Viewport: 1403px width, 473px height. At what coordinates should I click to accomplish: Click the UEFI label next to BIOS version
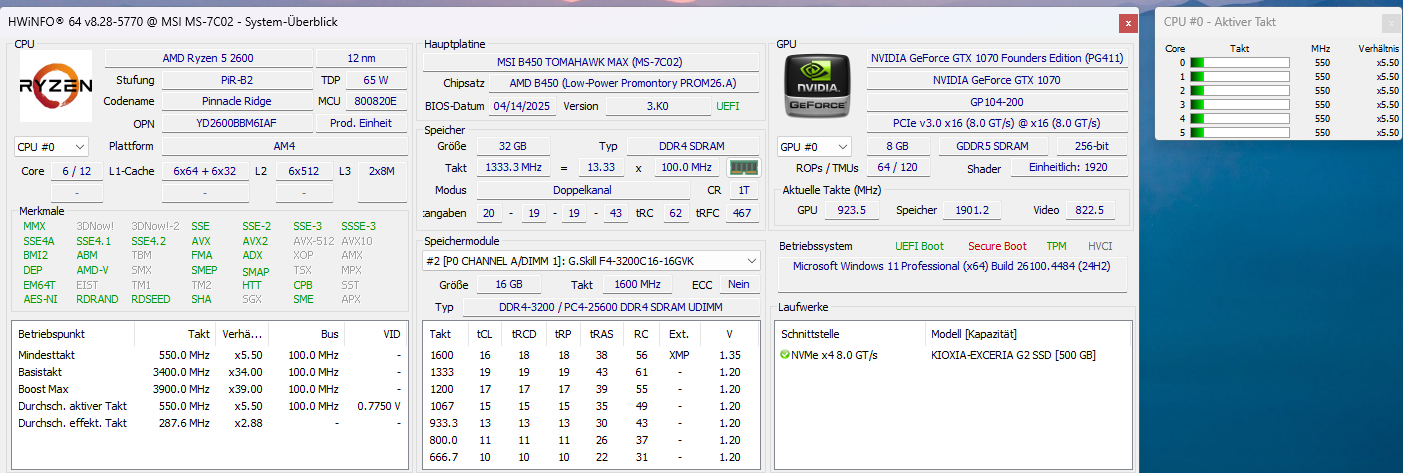click(728, 106)
